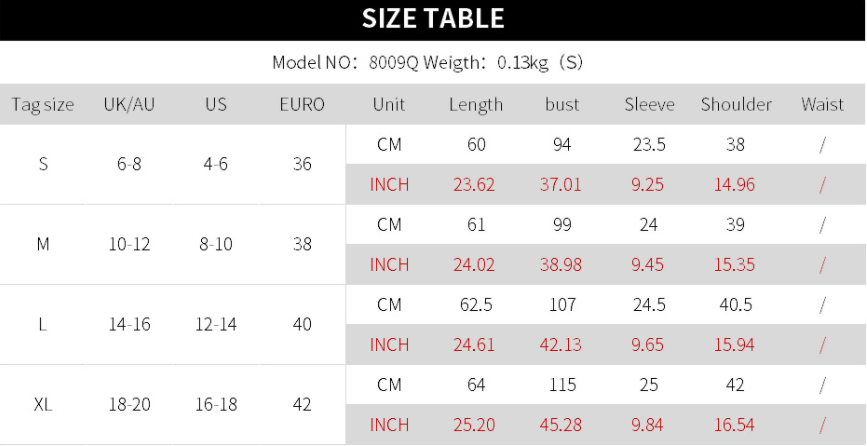Select the 107 bust measurement cell

[562, 305]
